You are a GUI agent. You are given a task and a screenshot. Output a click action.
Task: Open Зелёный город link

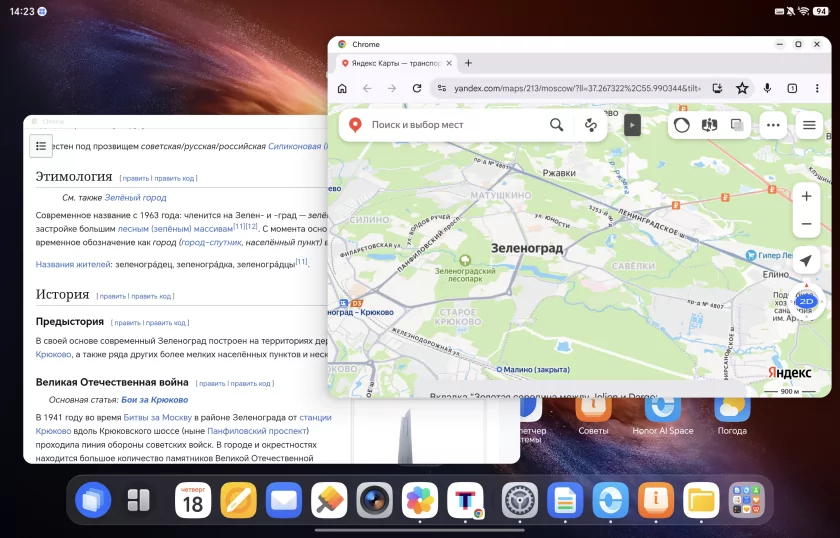(x=136, y=198)
